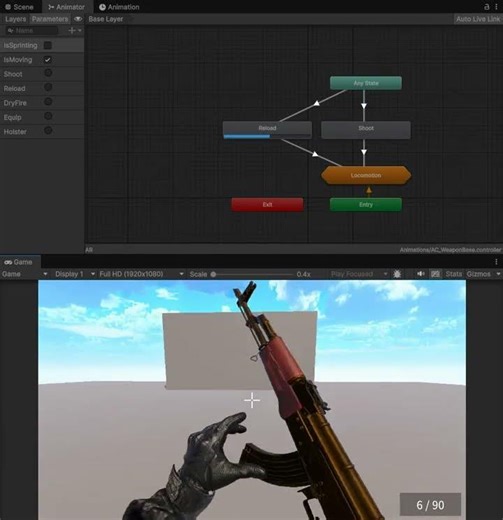The image size is (503, 520).
Task: Open the Full HD (1920x1080) resolution dropdown
Action: coord(141,274)
